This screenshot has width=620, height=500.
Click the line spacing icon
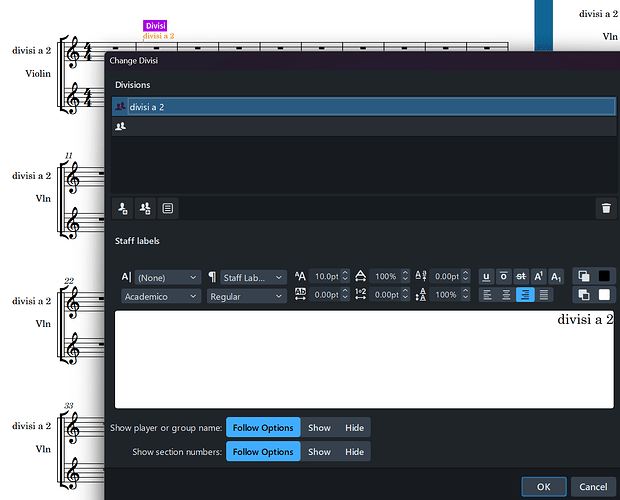pyautogui.click(x=421, y=294)
